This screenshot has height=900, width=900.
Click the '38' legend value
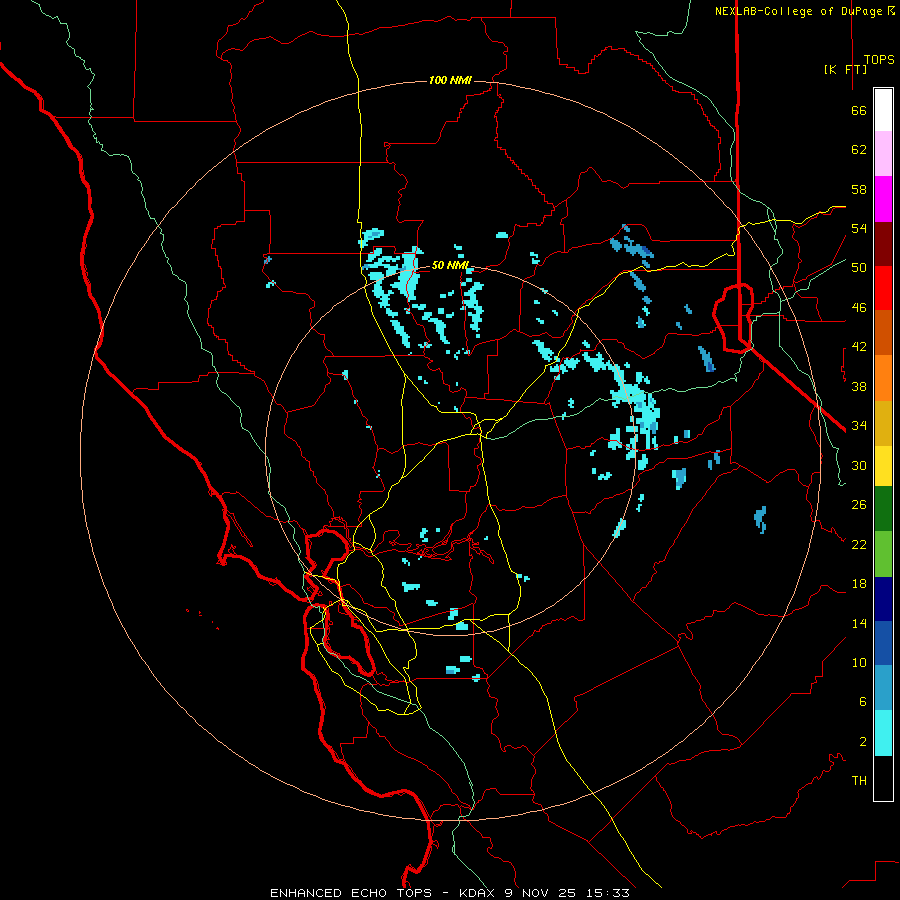pos(859,386)
